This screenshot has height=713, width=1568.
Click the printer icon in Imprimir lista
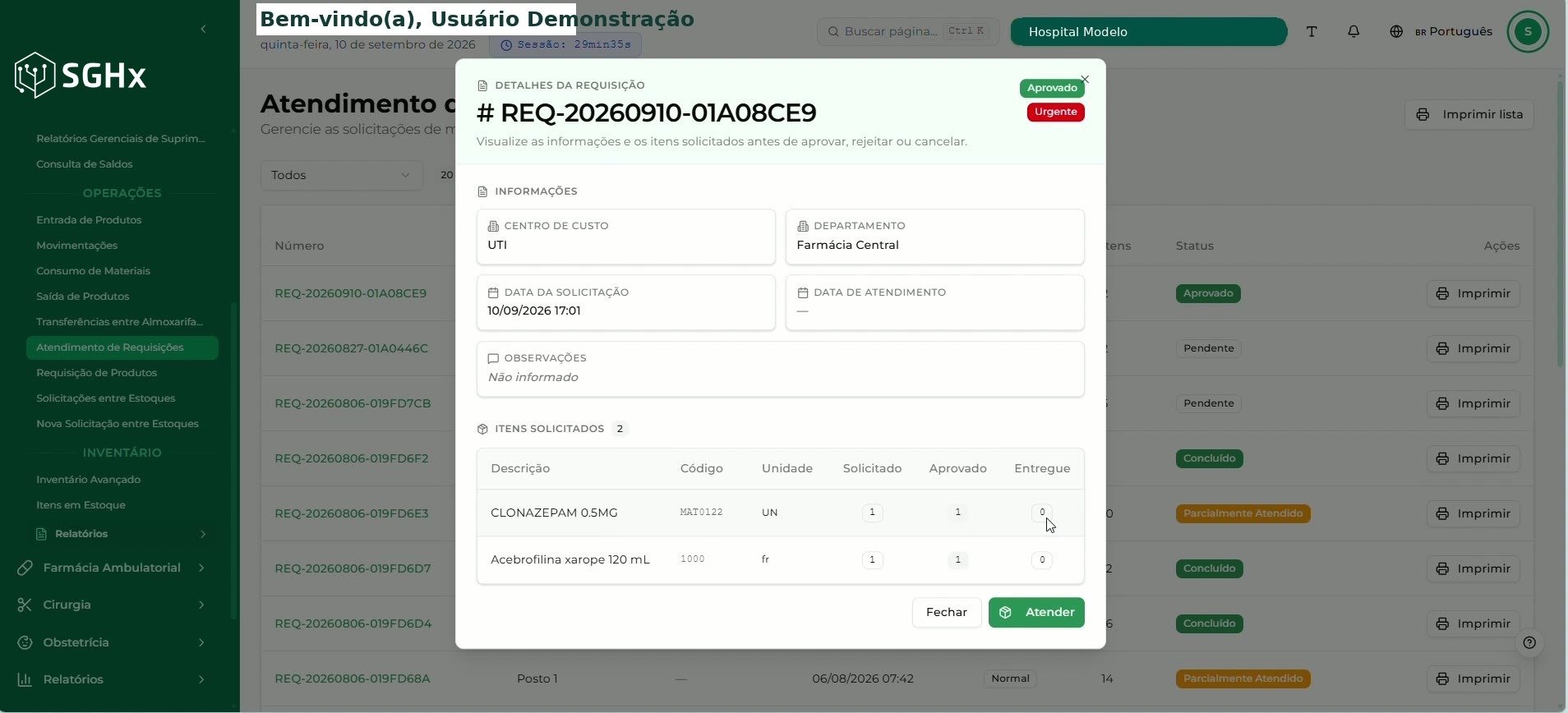1423,114
